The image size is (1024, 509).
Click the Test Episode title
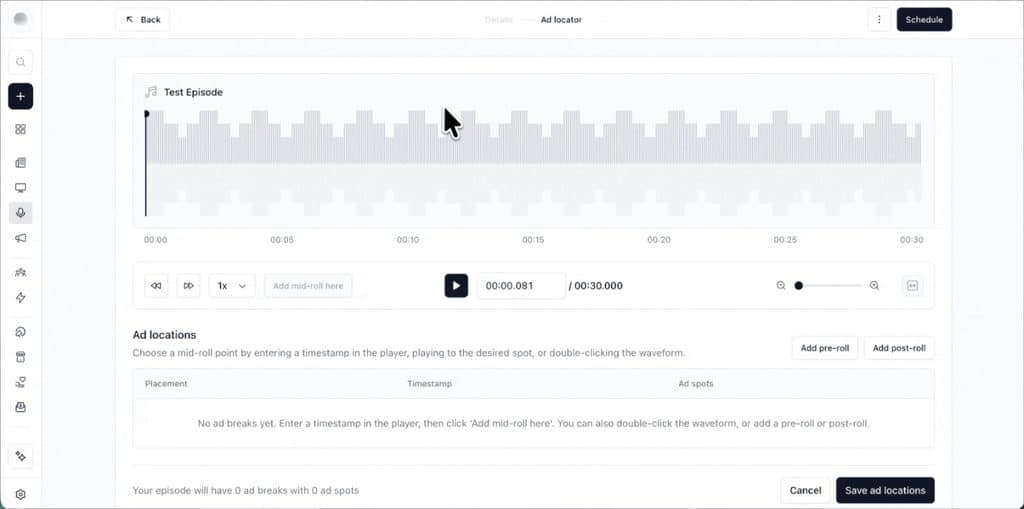[193, 92]
